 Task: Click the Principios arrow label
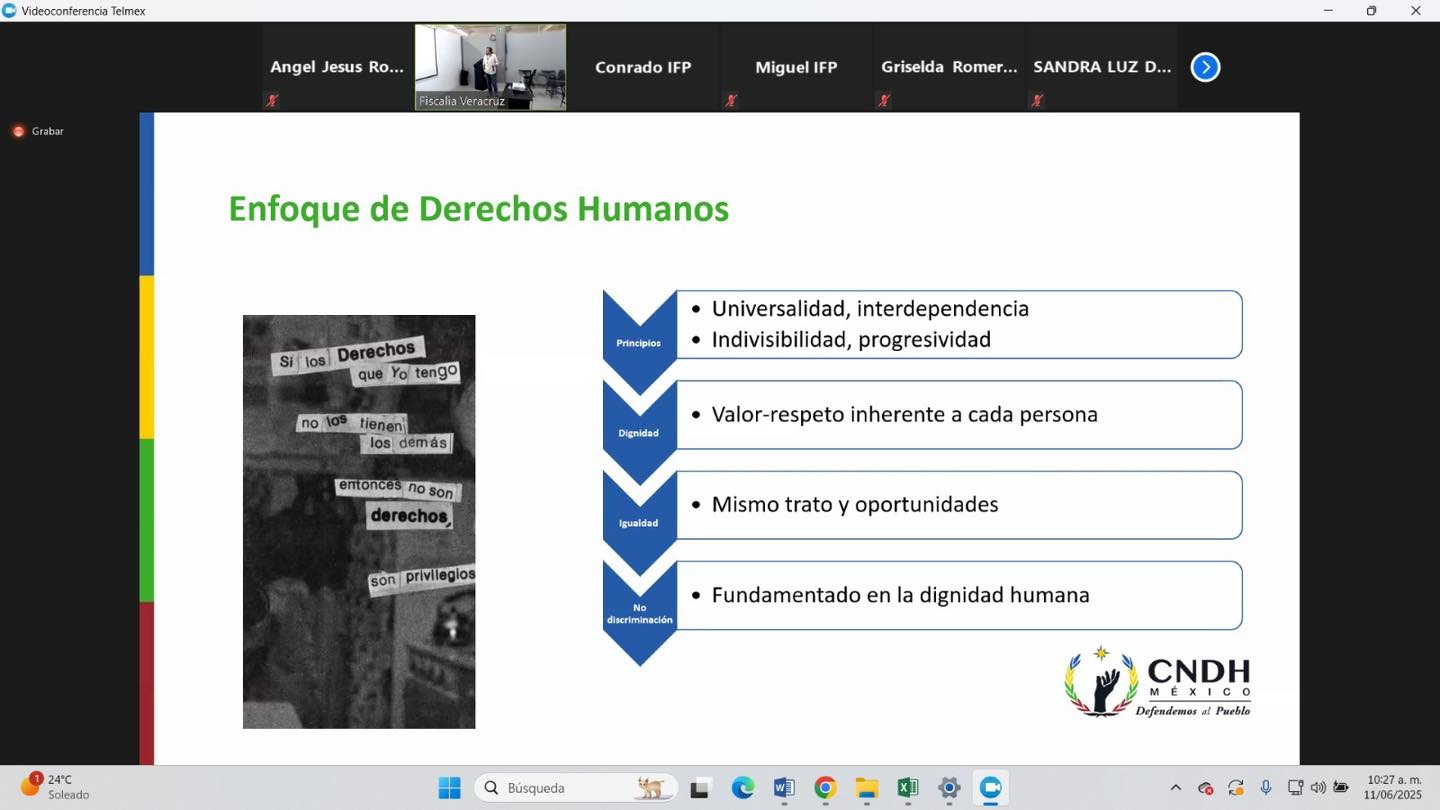coord(639,343)
